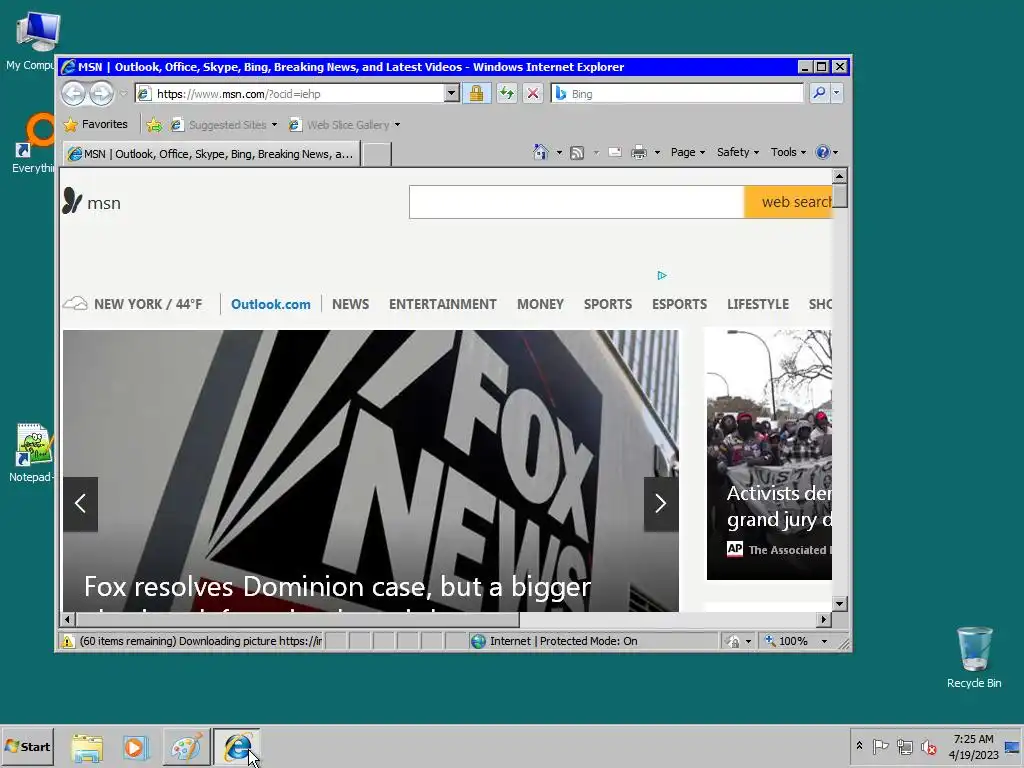
Task: Open the Start menu
Action: tap(27, 746)
